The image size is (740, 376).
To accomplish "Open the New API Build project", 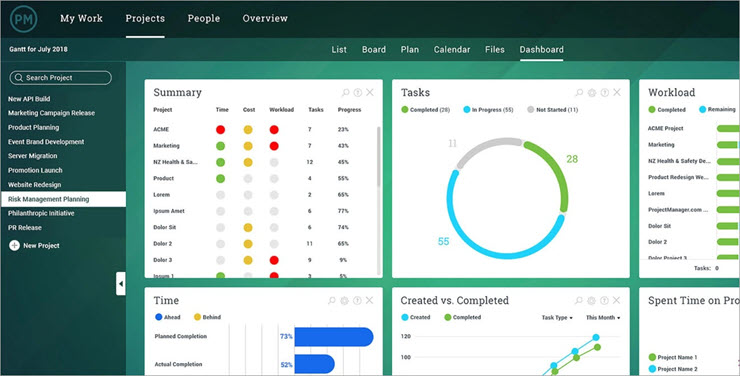I will [29, 99].
